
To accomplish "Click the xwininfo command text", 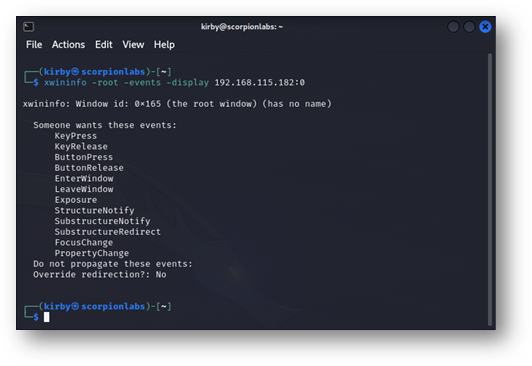I will (65, 82).
